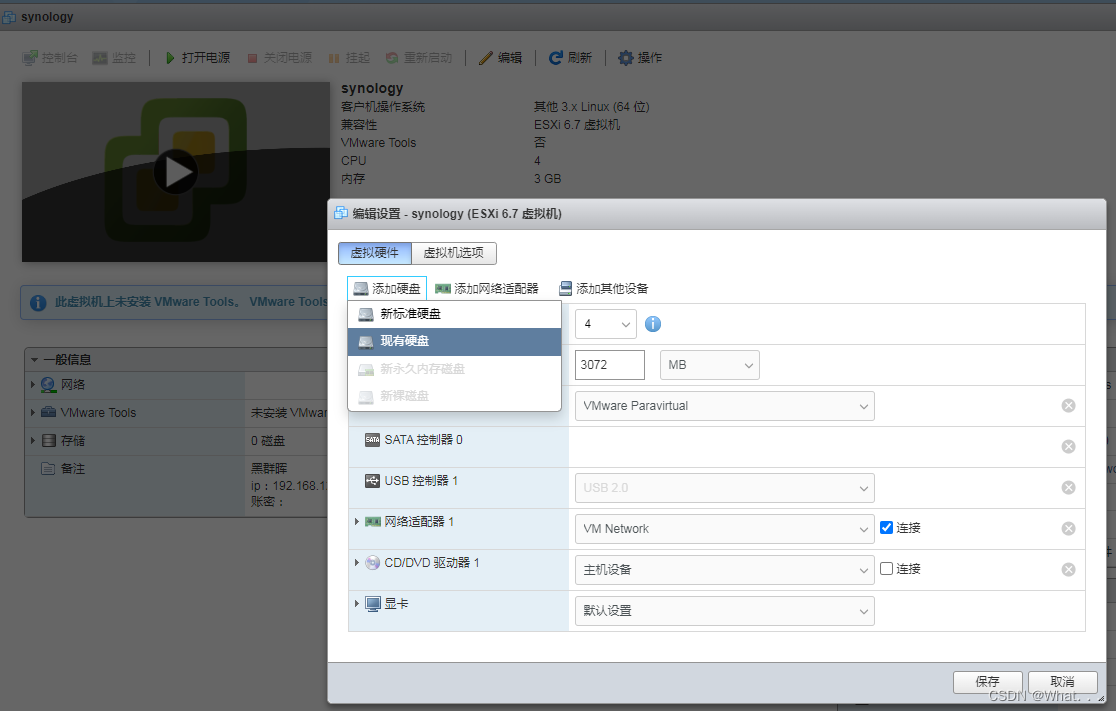Open the CPU count dropdown showing 4
The height and width of the screenshot is (711, 1116).
606,325
